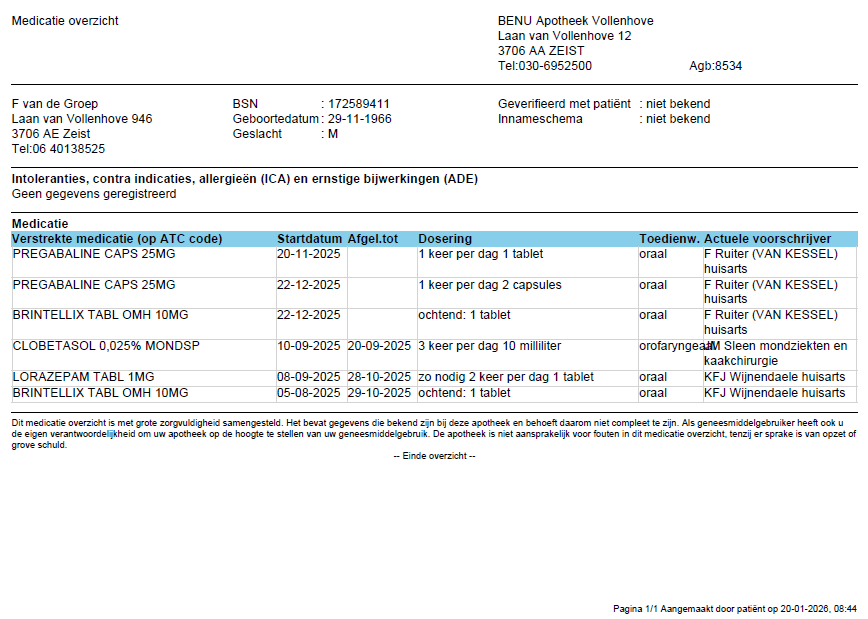Viewport: 868px width, 619px height.
Task: Select the pharmacy name "BENU Apotheek Vollenhove"
Action: [x=575, y=21]
